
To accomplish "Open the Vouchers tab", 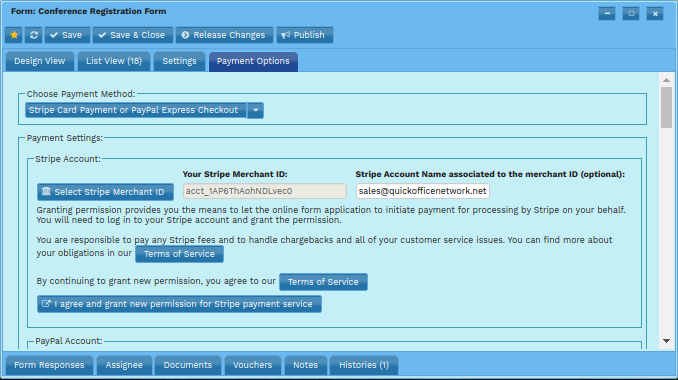I will [x=253, y=365].
